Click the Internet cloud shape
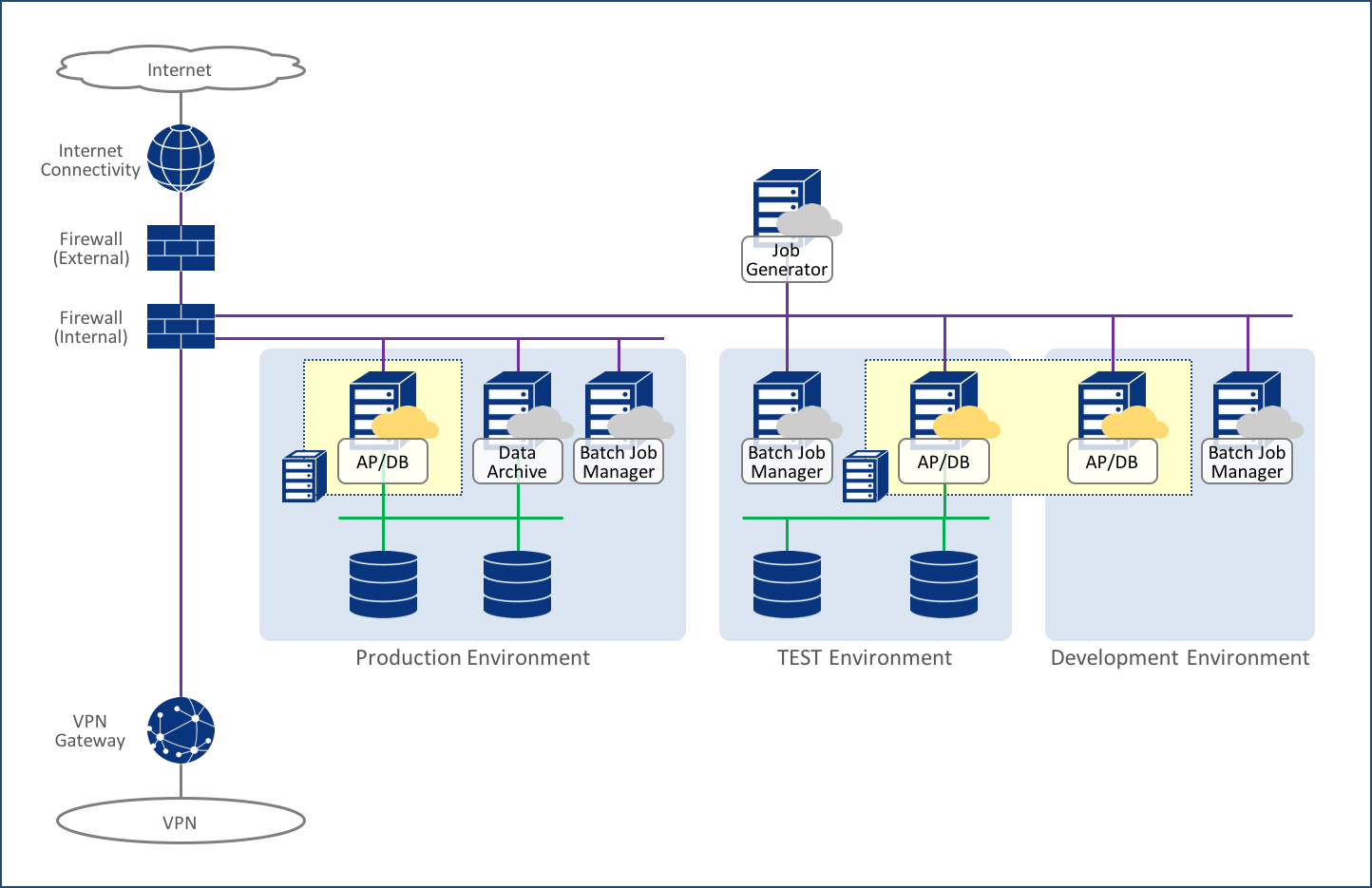This screenshot has height=888, width=1372. [x=181, y=68]
